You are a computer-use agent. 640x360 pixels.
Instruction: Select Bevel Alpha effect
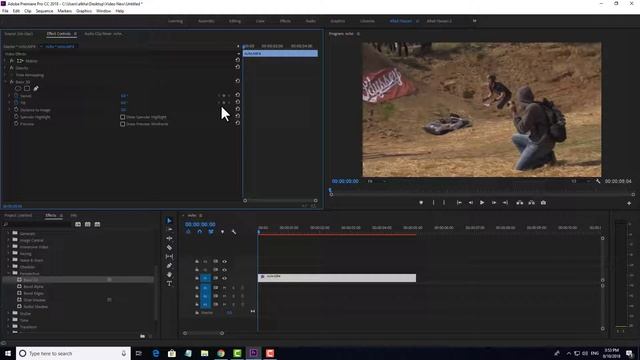(33, 287)
